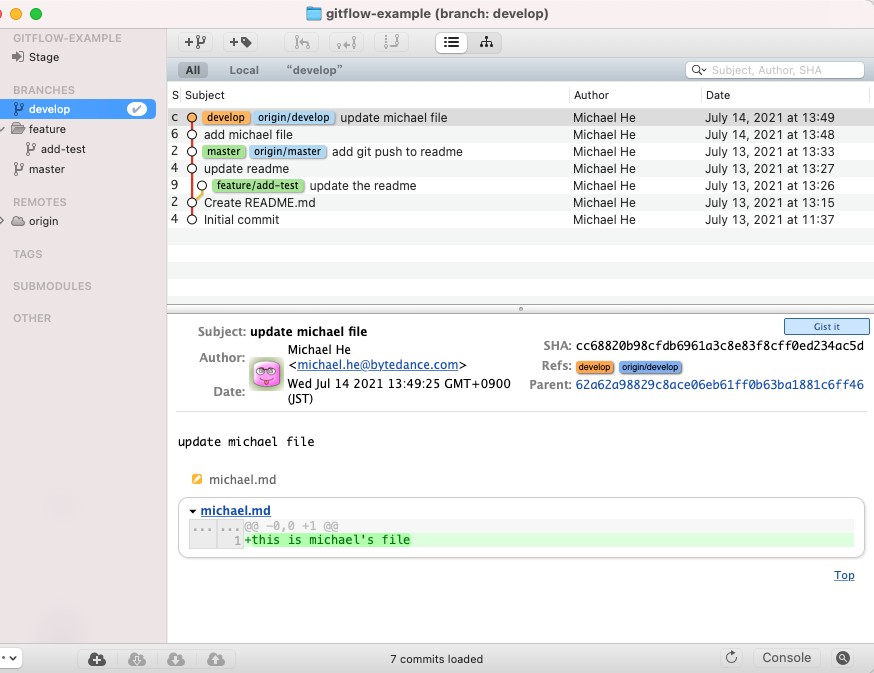Click the Create Branch toolbar icon
The image size is (874, 673).
point(195,42)
